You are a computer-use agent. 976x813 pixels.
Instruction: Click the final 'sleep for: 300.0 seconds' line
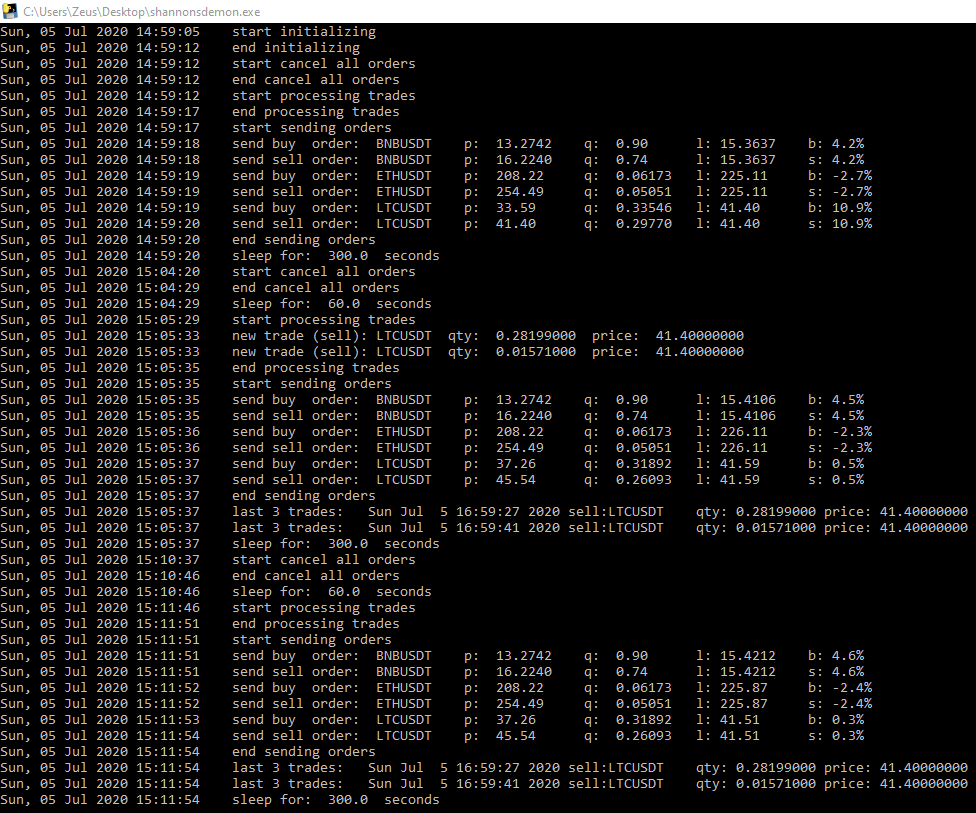point(335,799)
